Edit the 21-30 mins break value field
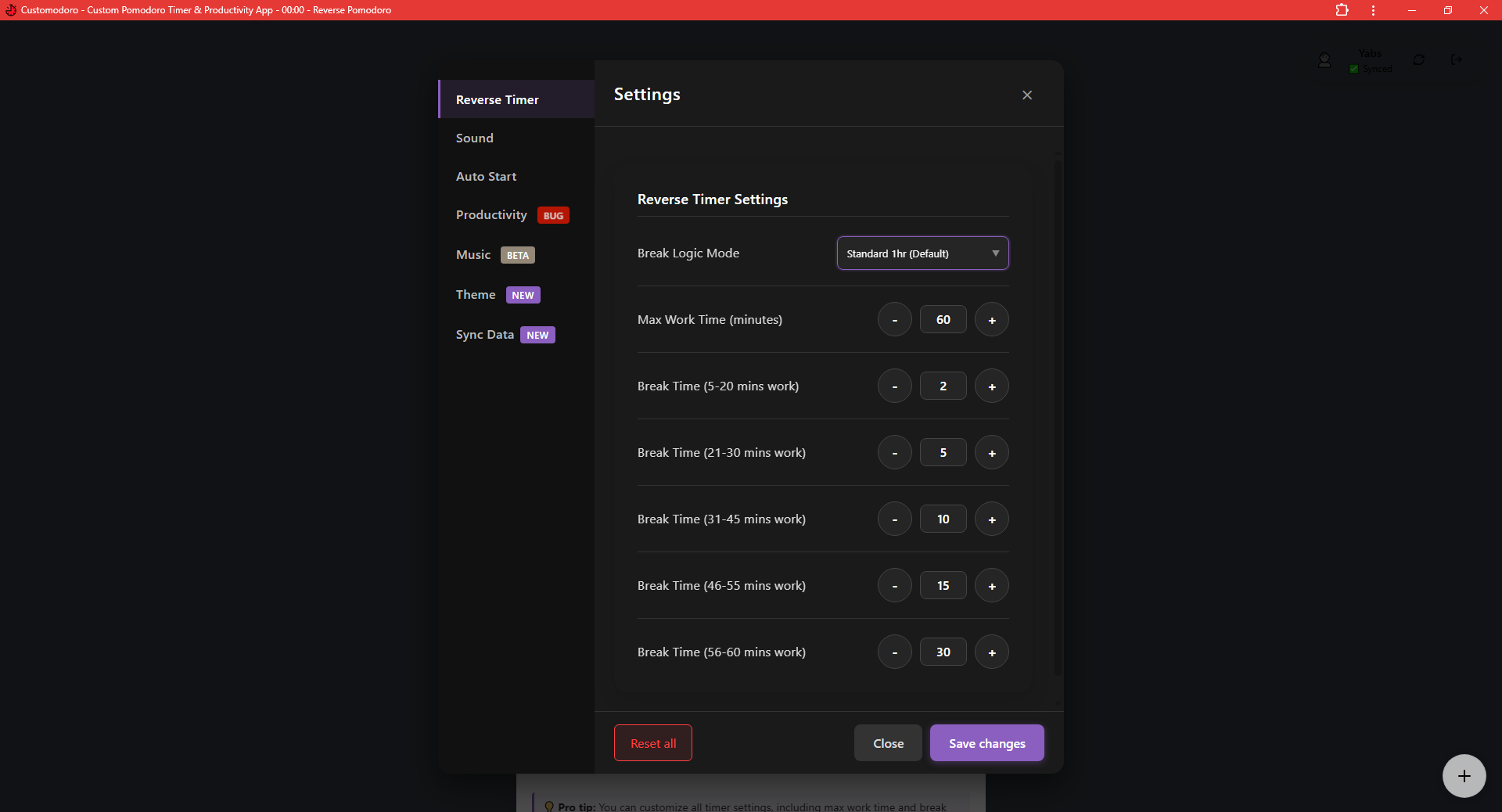Screen dimensions: 1502x812 pyautogui.click(x=943, y=452)
